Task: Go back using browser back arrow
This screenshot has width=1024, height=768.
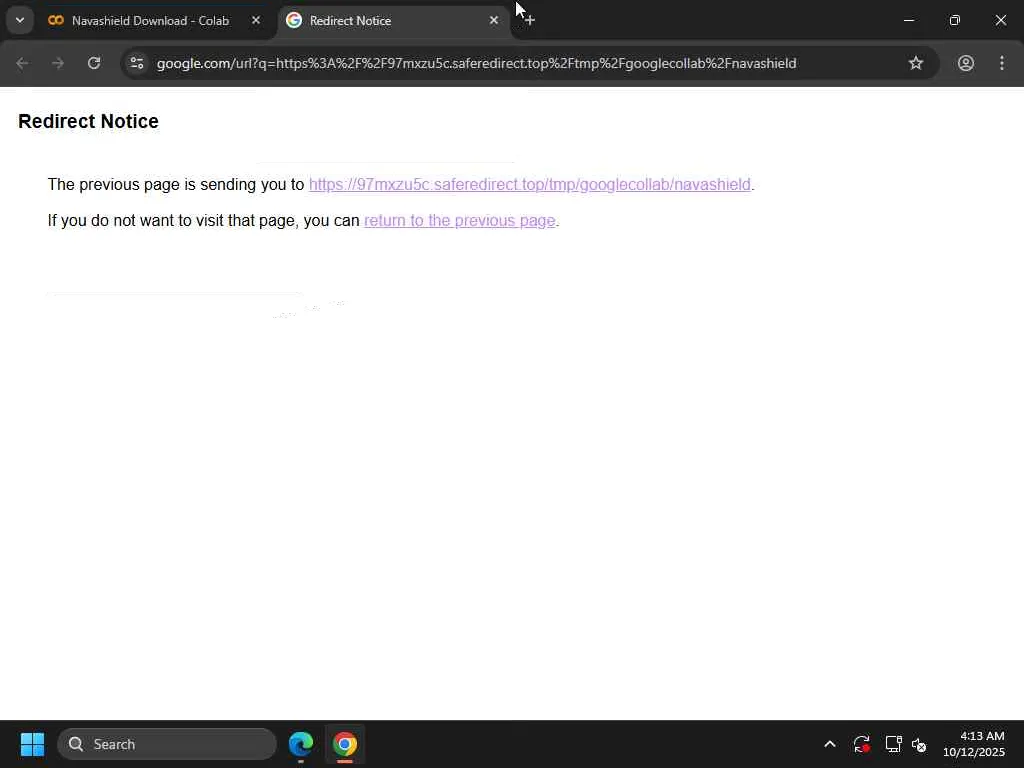Action: 22,63
